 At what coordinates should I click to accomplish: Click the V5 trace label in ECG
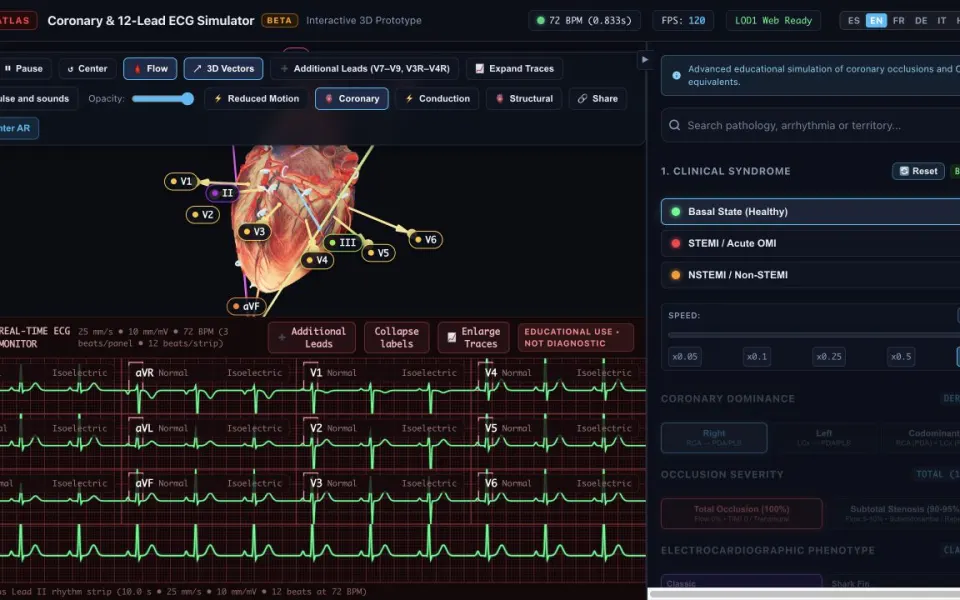click(x=491, y=428)
